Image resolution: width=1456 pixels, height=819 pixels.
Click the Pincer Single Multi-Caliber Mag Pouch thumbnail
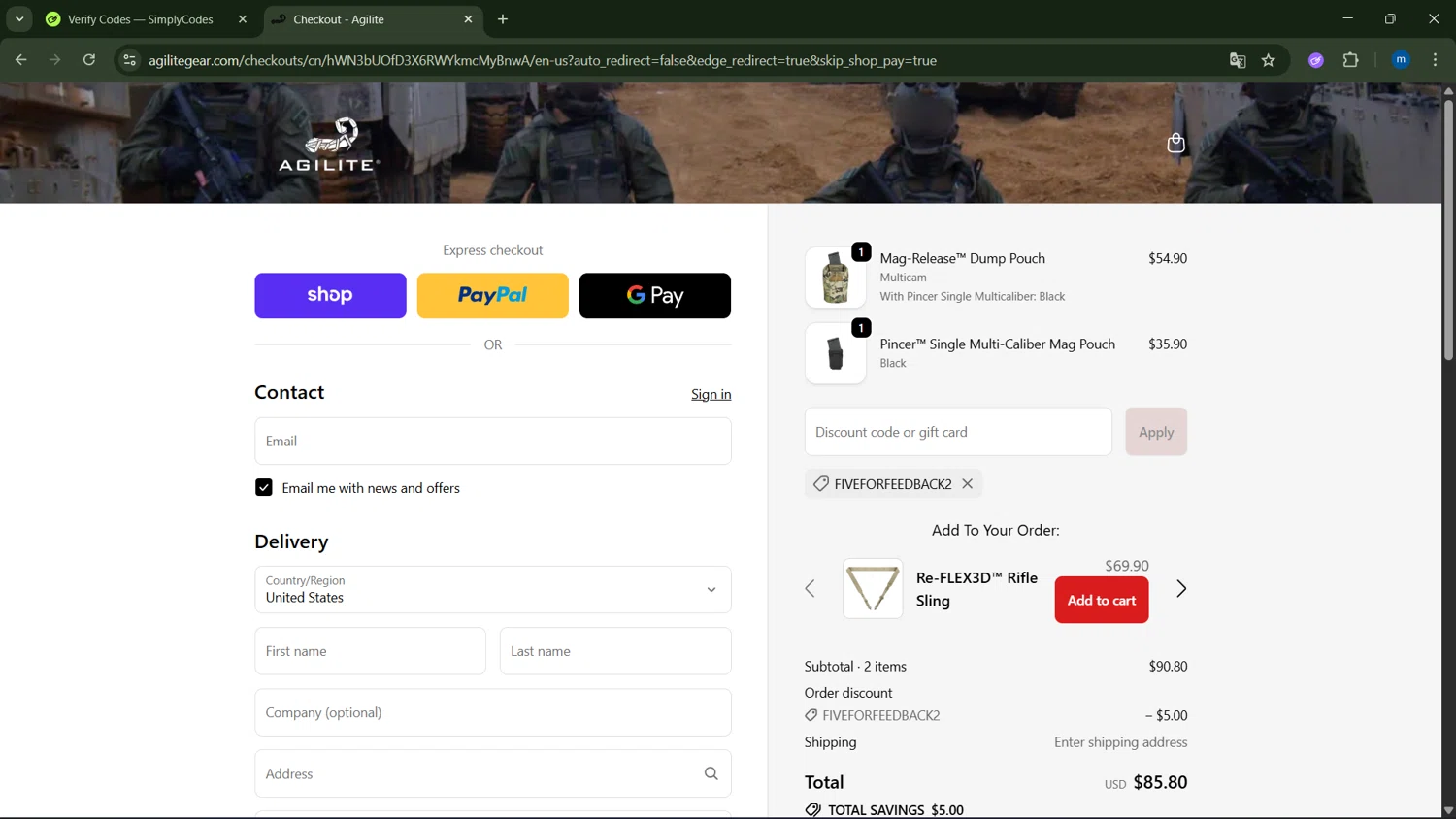point(836,353)
